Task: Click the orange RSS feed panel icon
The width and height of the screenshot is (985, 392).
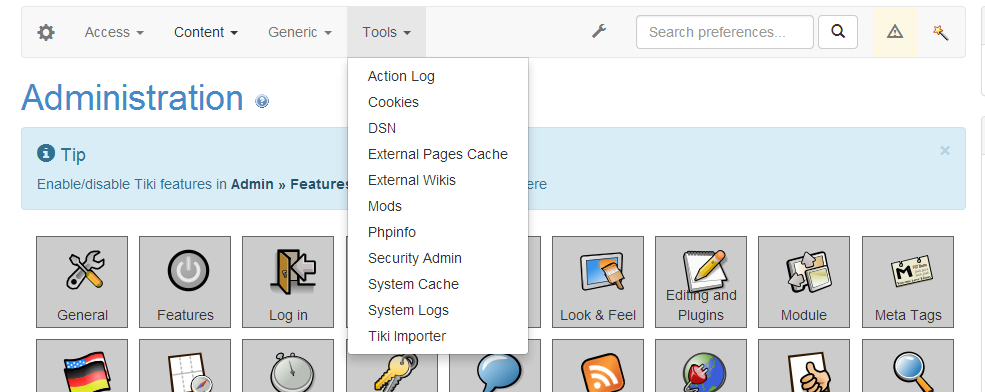Action: [x=597, y=366]
